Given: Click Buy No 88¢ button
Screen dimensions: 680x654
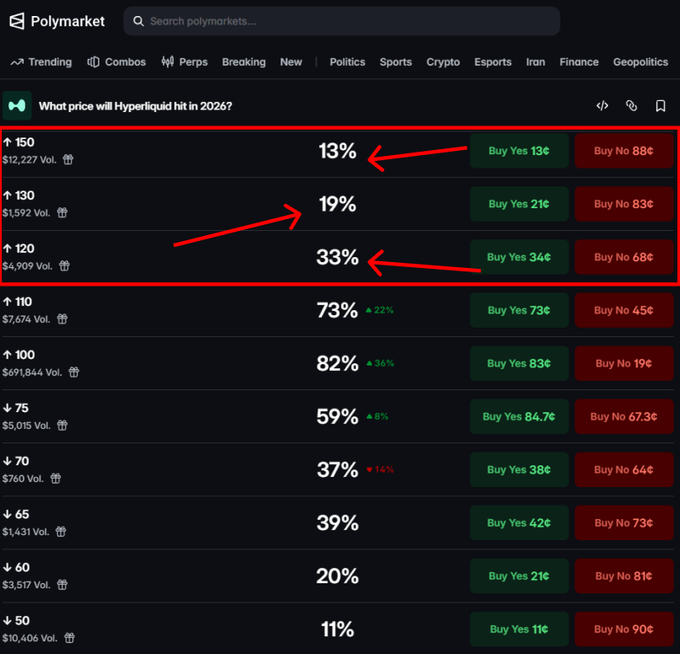Looking at the screenshot, I should [x=624, y=151].
